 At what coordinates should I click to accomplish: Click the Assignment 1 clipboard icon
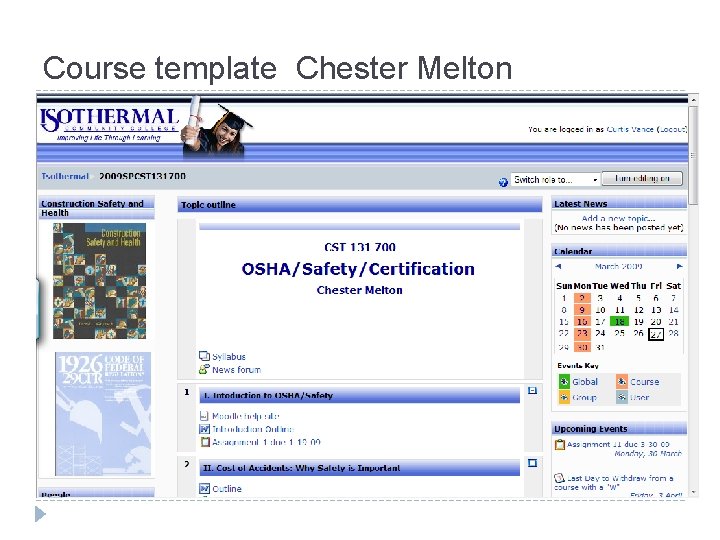tap(205, 442)
